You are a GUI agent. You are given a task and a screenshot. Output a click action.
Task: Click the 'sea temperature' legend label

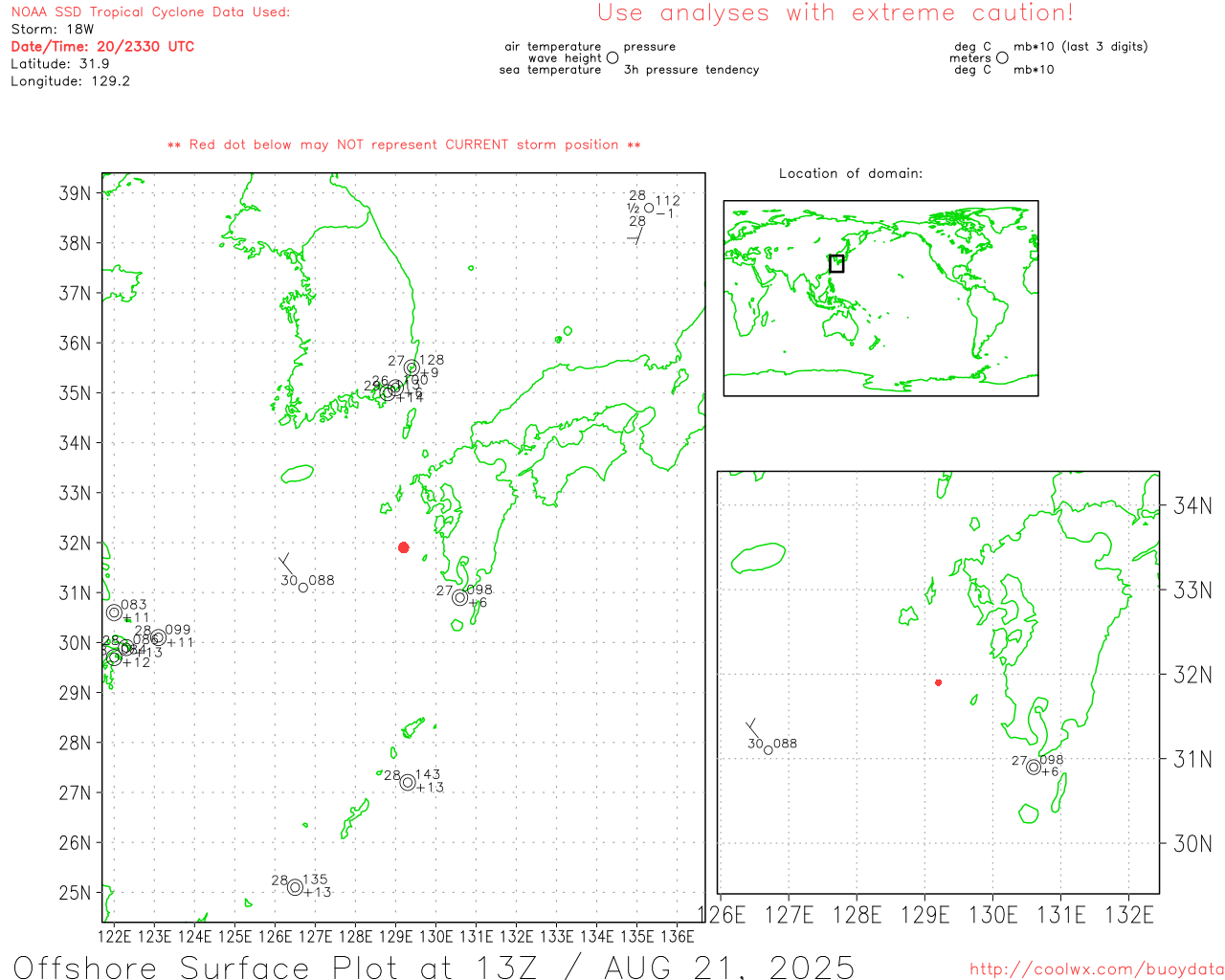point(550,70)
